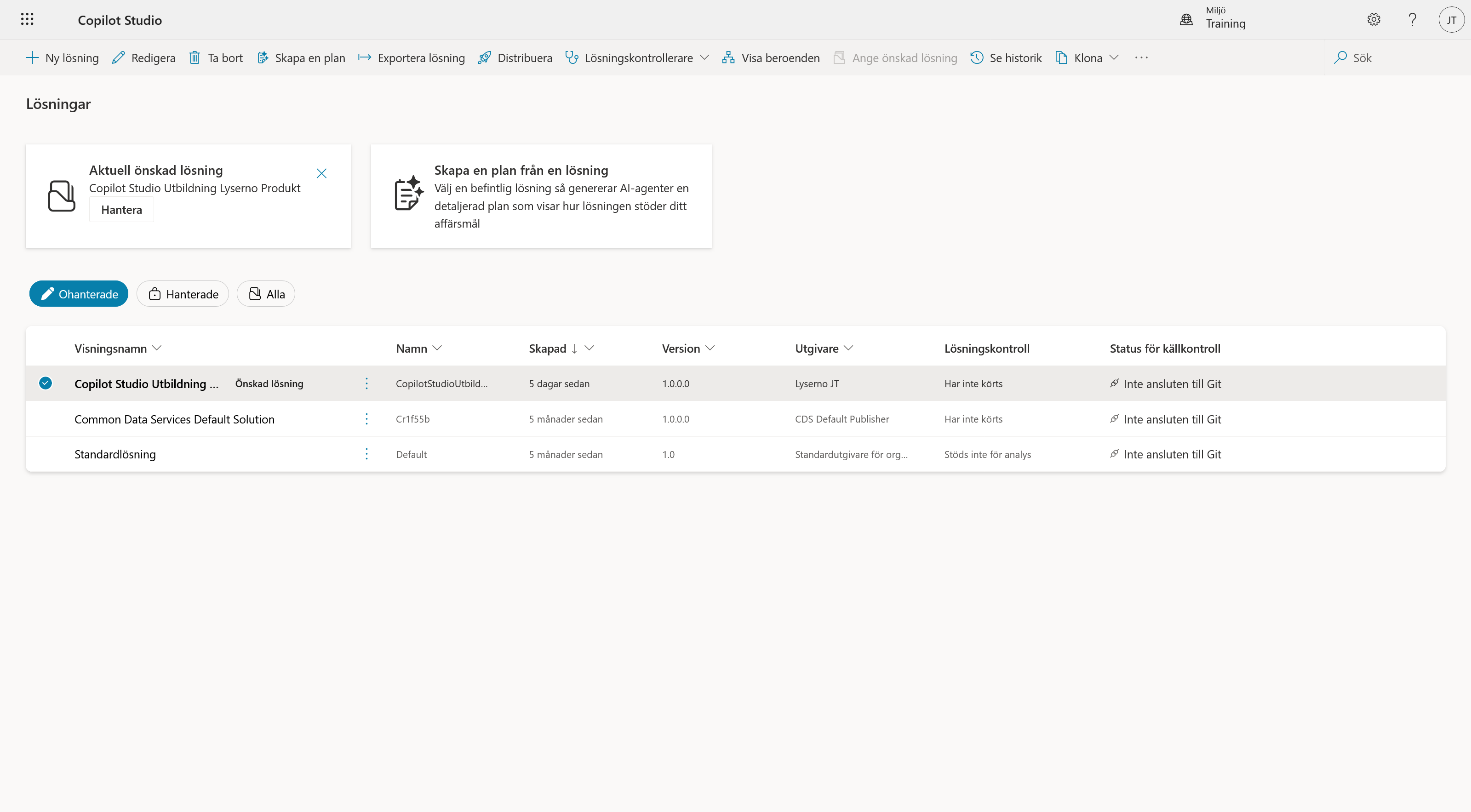Select the Alla filter tab
This screenshot has height=812, width=1471.
266,293
